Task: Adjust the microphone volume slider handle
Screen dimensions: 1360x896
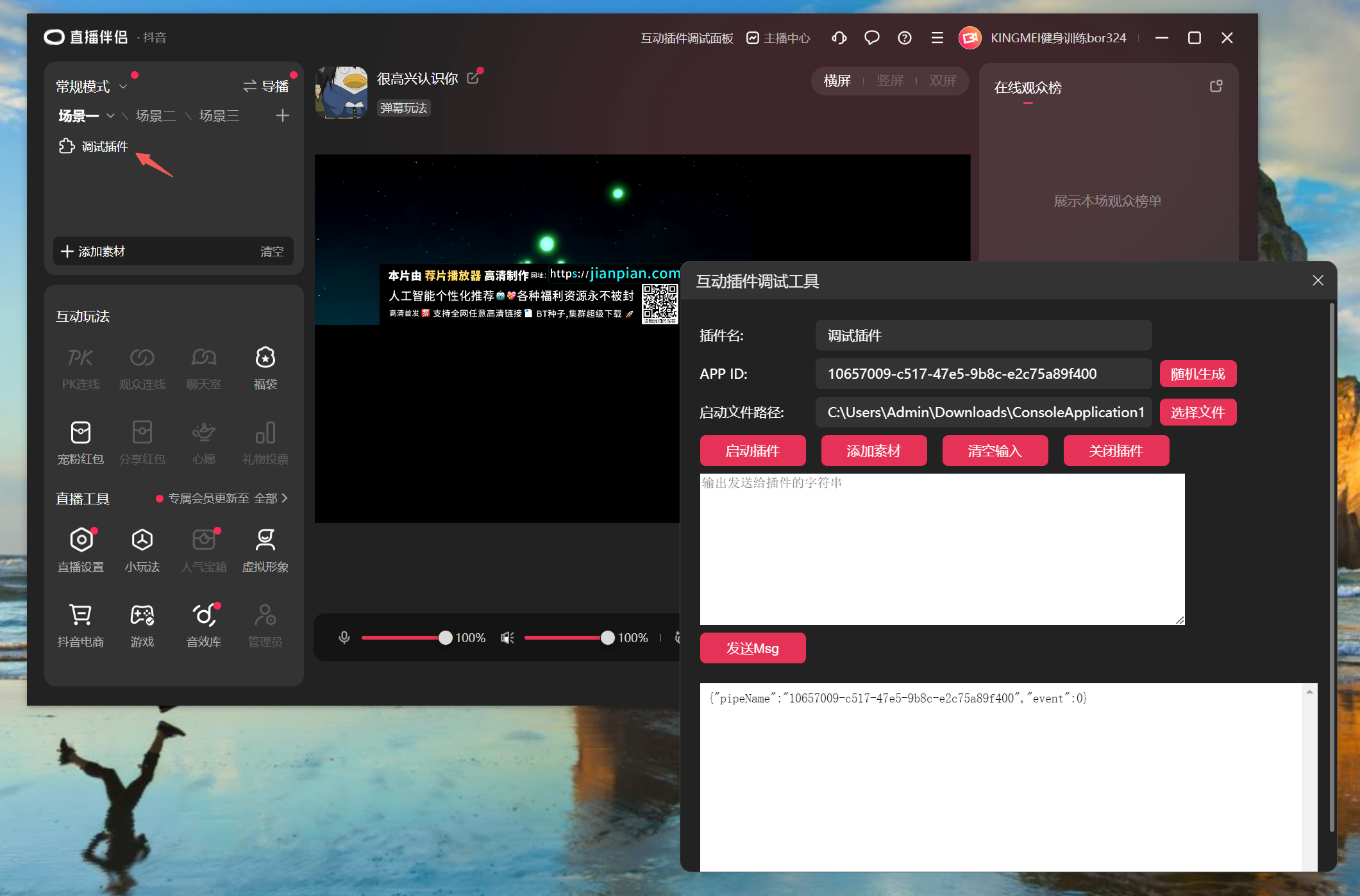Action: [445, 638]
